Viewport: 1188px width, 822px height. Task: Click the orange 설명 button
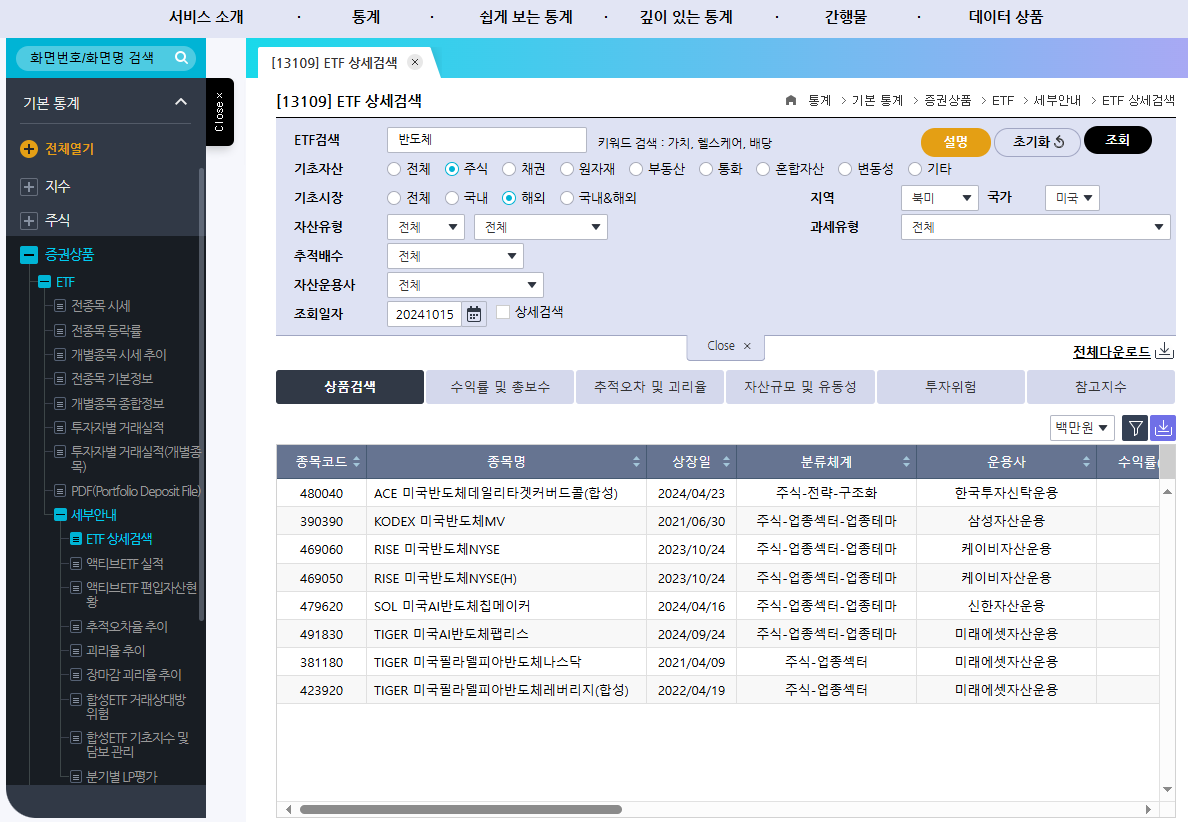[x=955, y=142]
